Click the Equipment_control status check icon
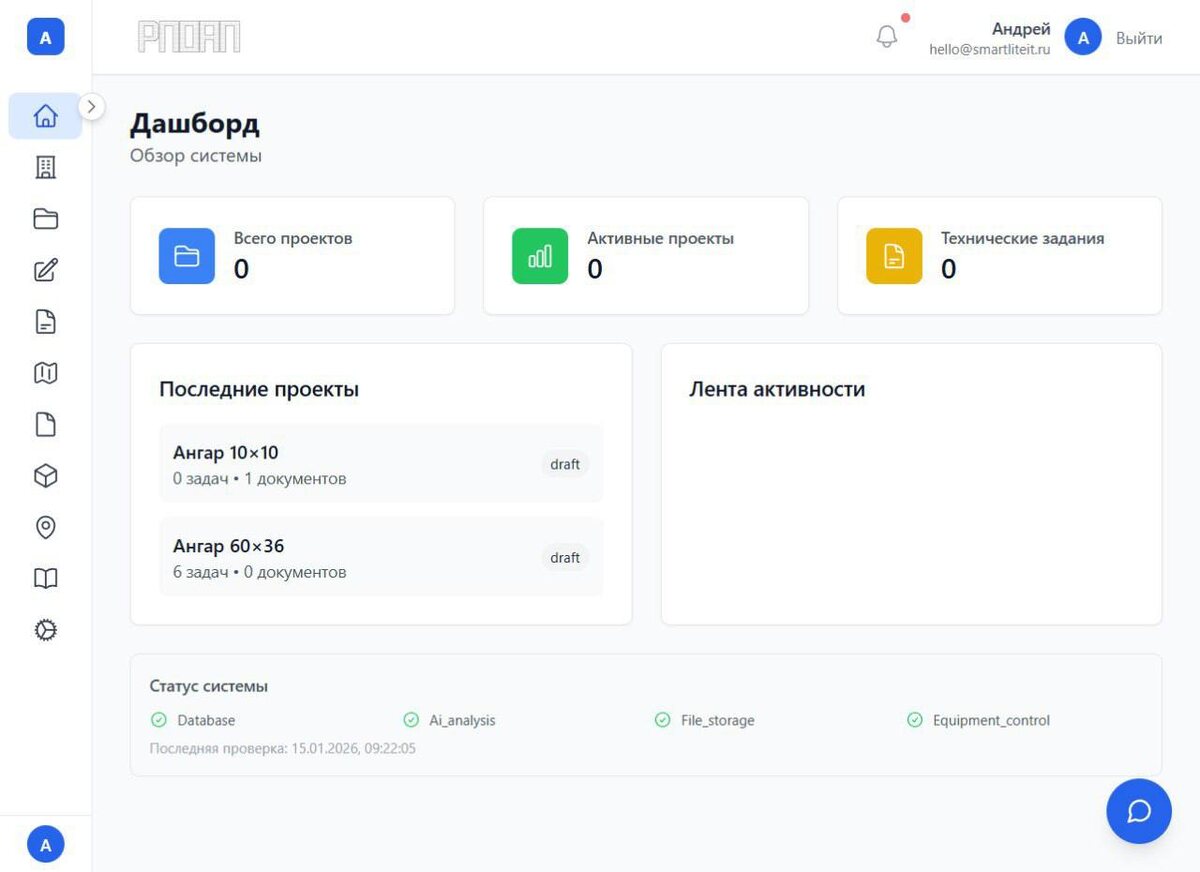 point(914,720)
